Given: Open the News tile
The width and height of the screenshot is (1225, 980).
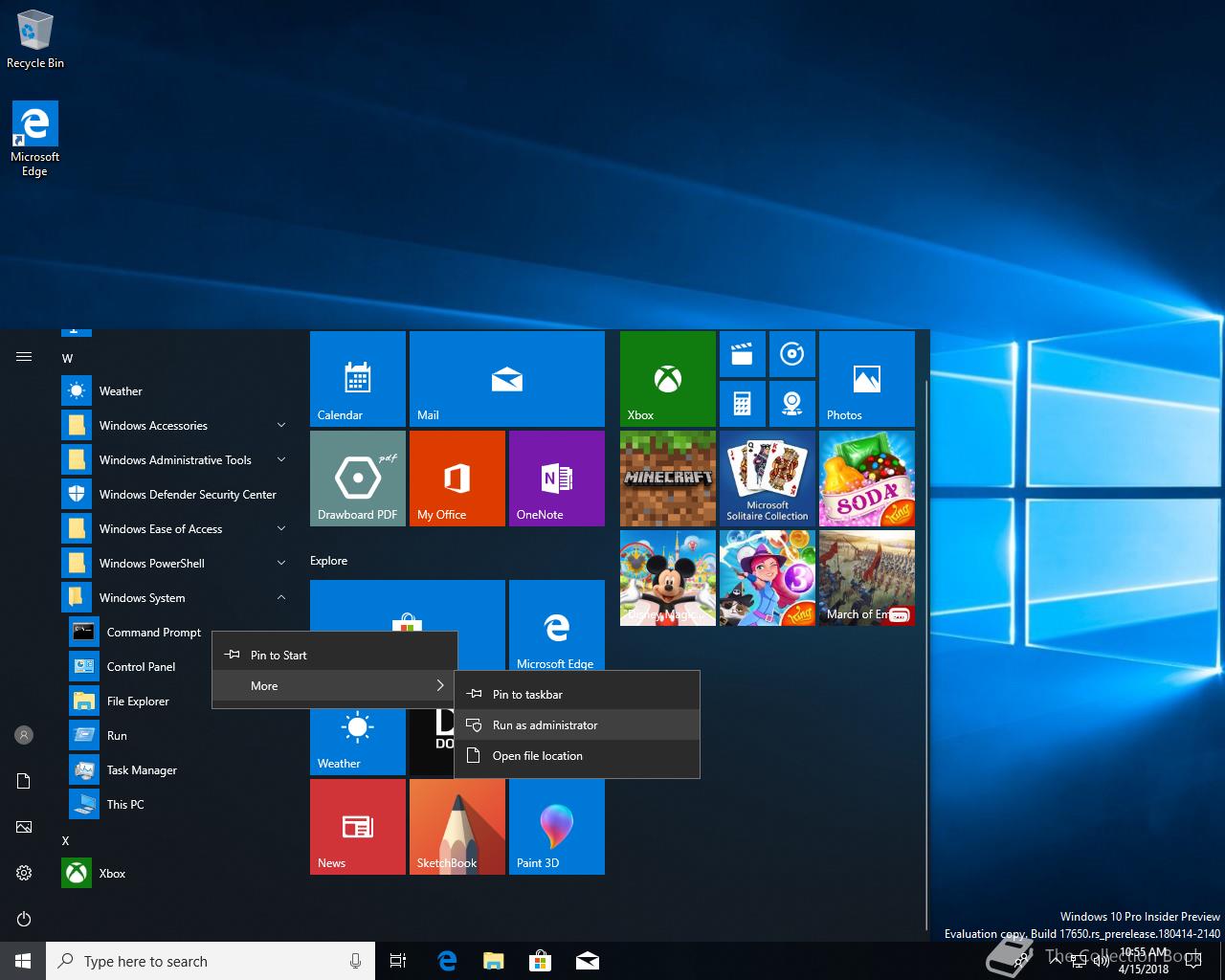Looking at the screenshot, I should click(358, 827).
